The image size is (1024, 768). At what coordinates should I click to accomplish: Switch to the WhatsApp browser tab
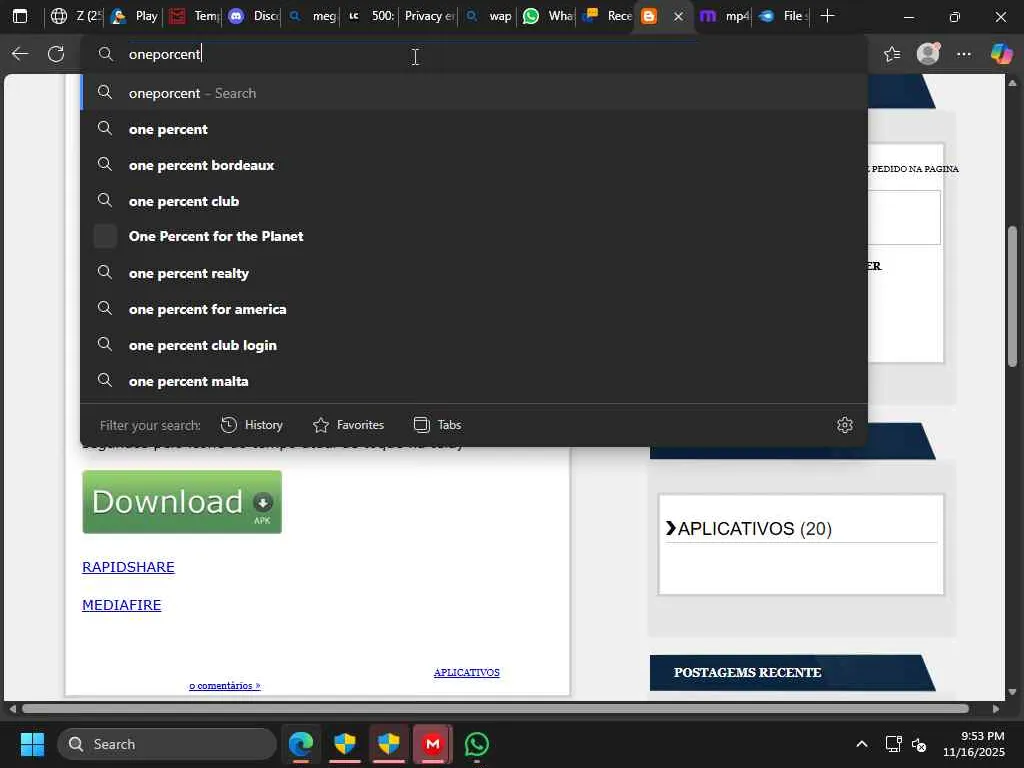(x=547, y=16)
